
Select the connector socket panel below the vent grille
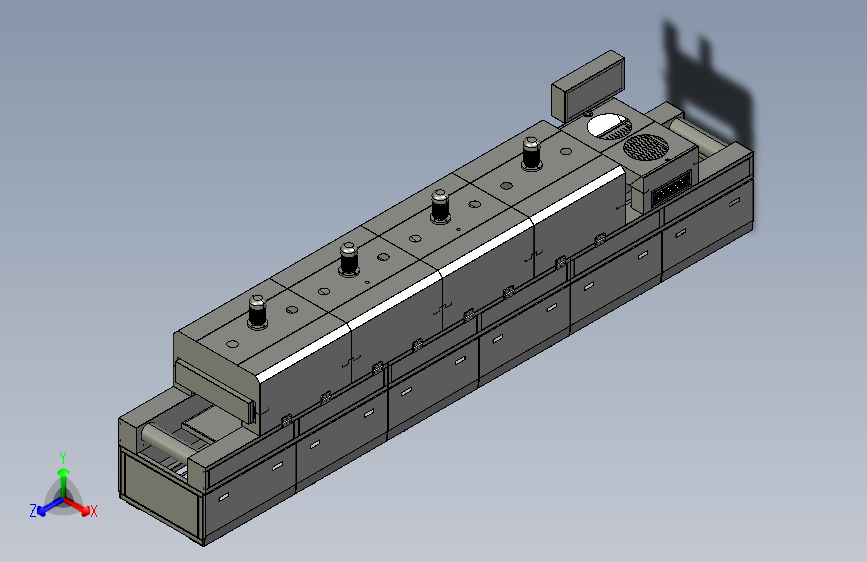pyautogui.click(x=672, y=188)
